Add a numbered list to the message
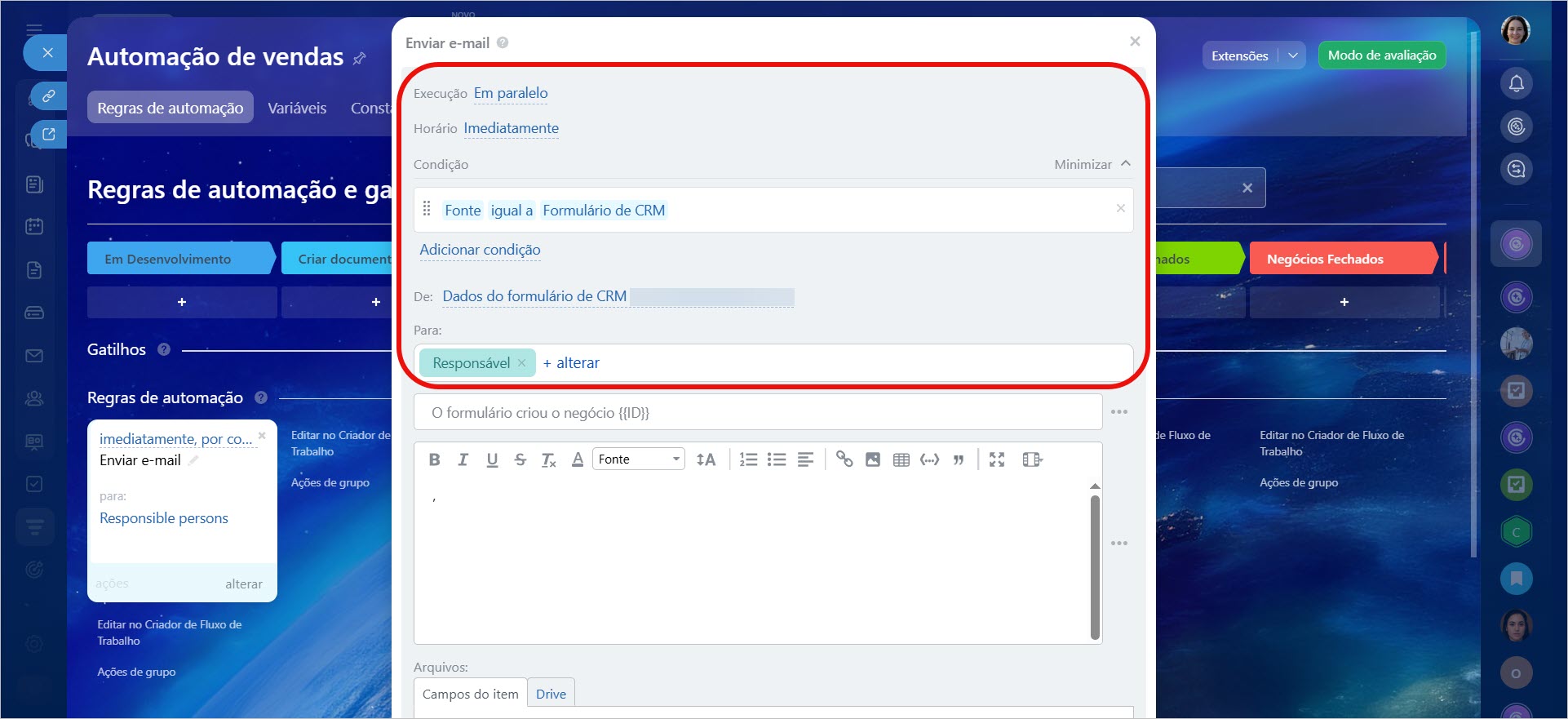 pyautogui.click(x=748, y=459)
